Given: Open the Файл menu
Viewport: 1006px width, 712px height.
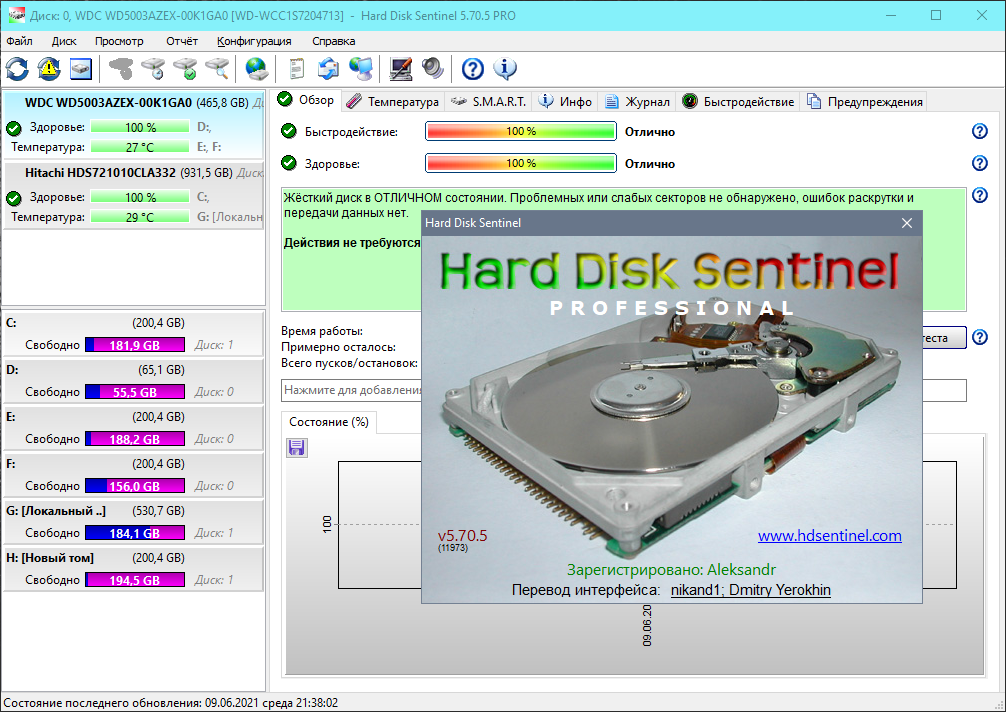Looking at the screenshot, I should [19, 41].
